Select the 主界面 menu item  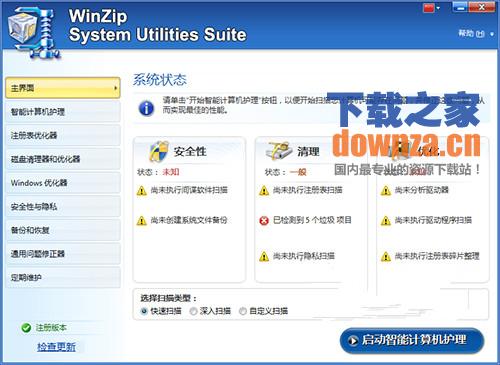pos(63,88)
